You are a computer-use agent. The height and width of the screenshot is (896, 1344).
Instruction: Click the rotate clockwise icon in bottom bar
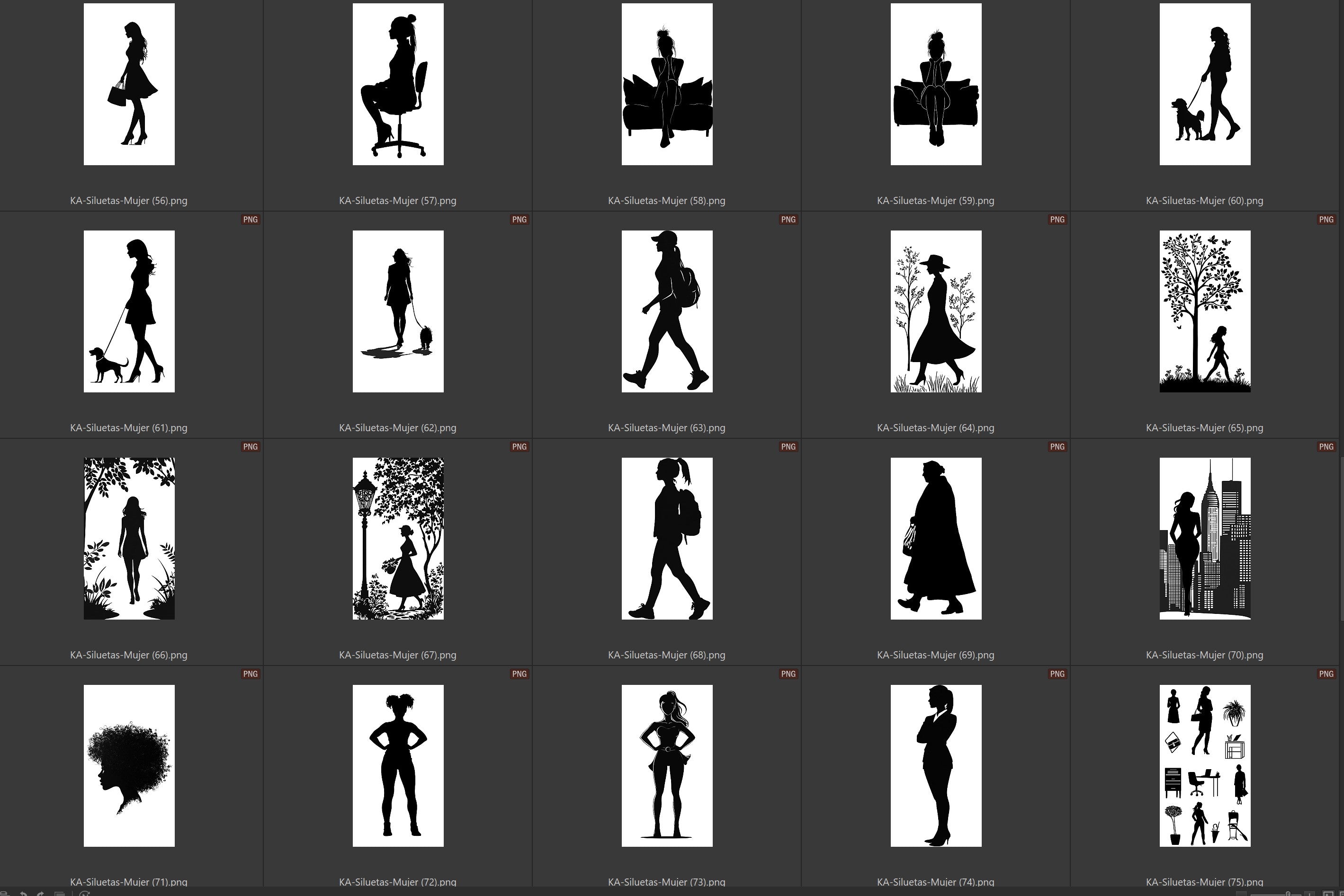click(40, 894)
